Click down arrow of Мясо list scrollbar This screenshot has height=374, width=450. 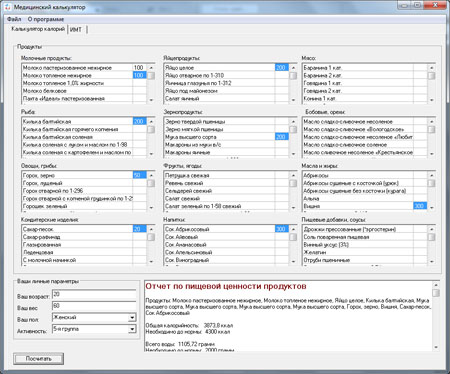[x=432, y=100]
